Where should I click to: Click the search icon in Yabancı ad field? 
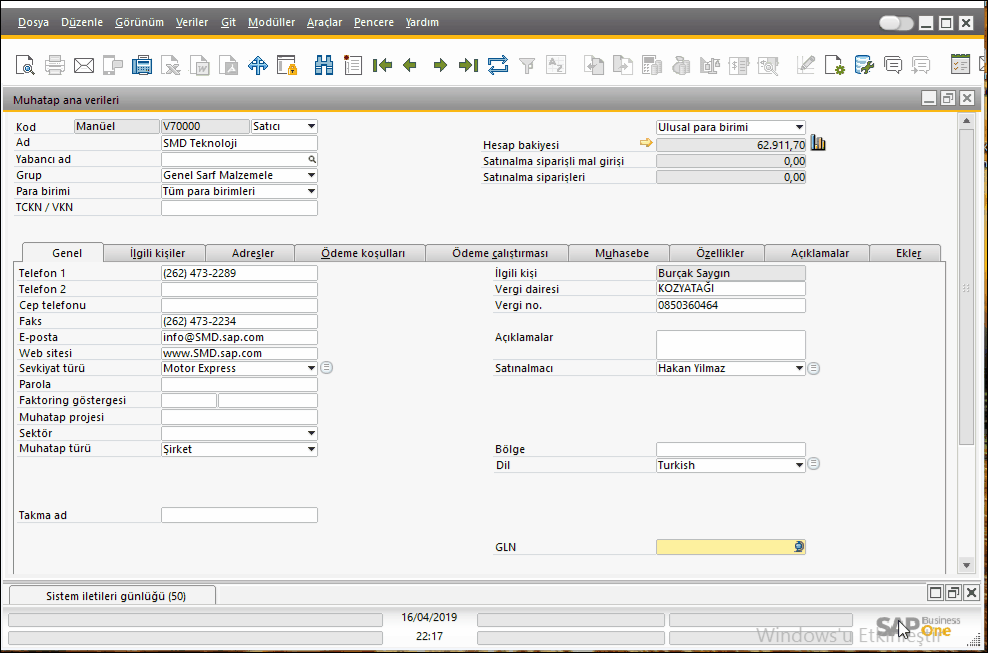coord(311,159)
